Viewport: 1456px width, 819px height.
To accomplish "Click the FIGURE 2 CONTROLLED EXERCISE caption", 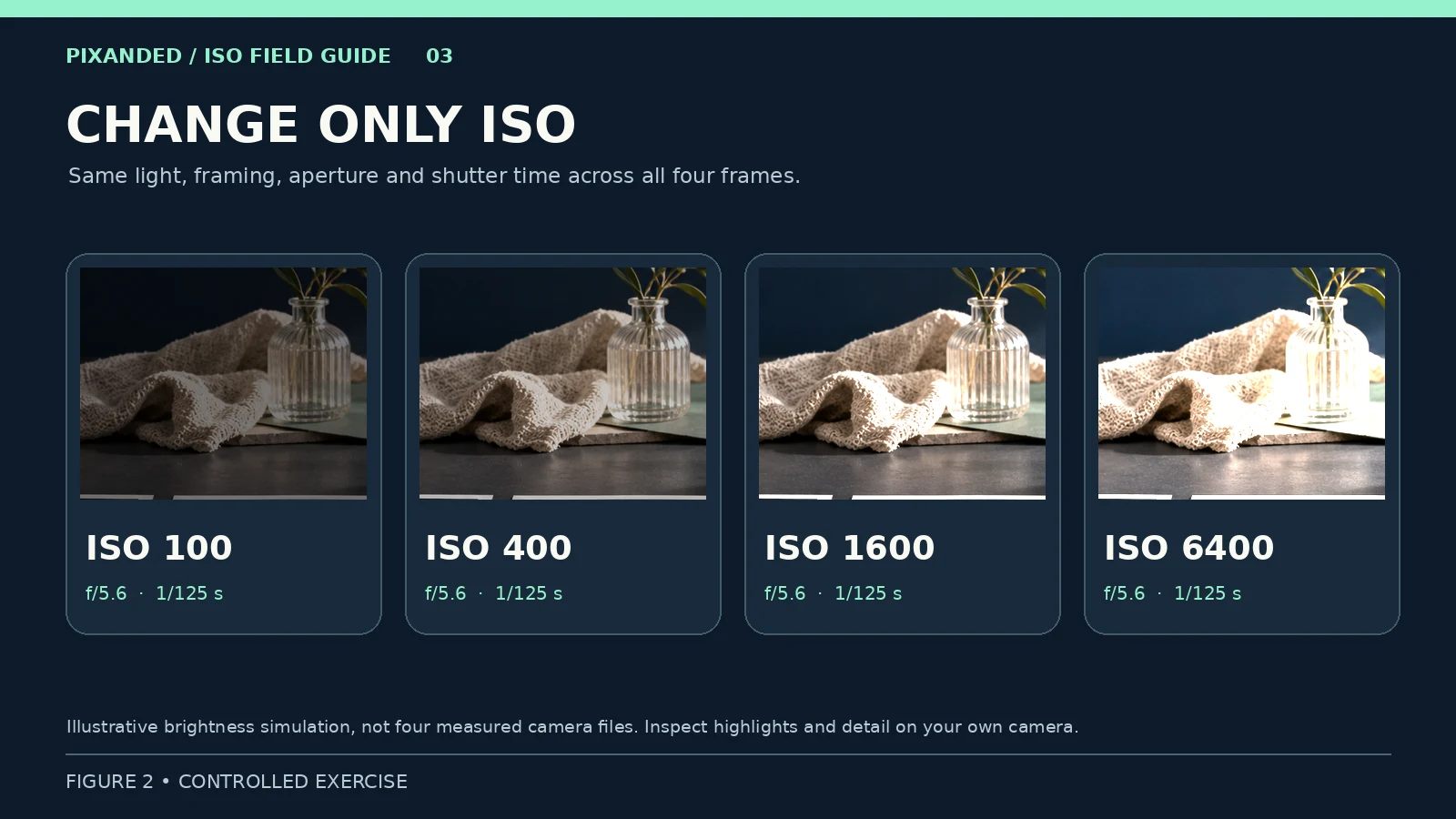I will tap(237, 782).
